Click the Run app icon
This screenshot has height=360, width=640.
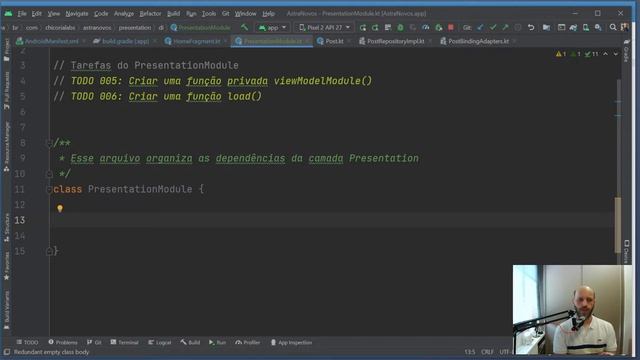(362, 27)
